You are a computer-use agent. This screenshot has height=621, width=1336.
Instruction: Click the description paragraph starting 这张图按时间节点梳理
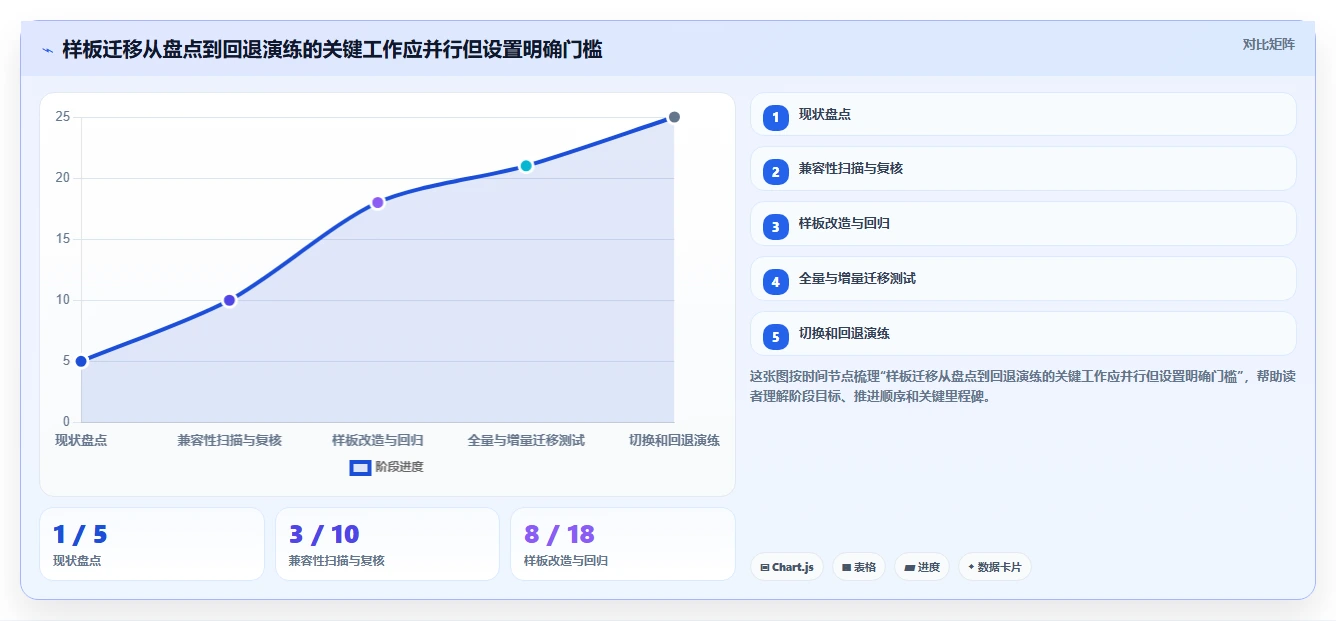(x=1023, y=386)
